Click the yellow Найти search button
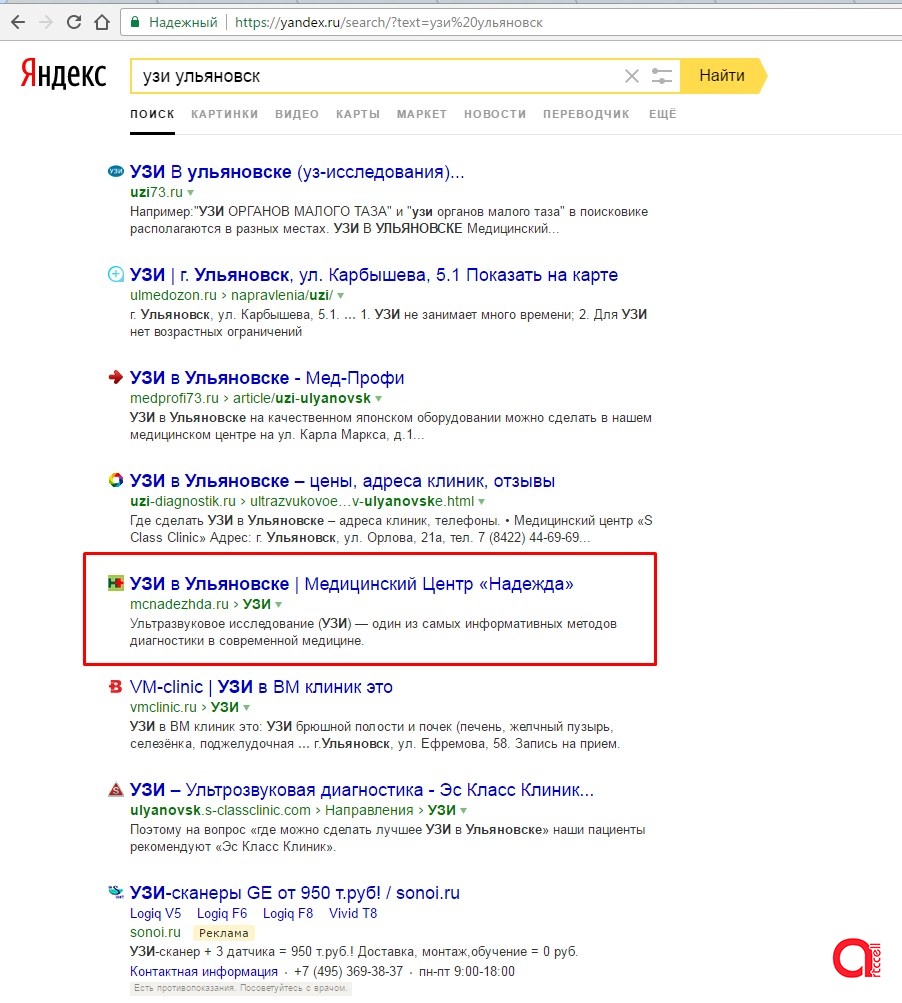The height and width of the screenshot is (1003, 902). pyautogui.click(x=722, y=75)
